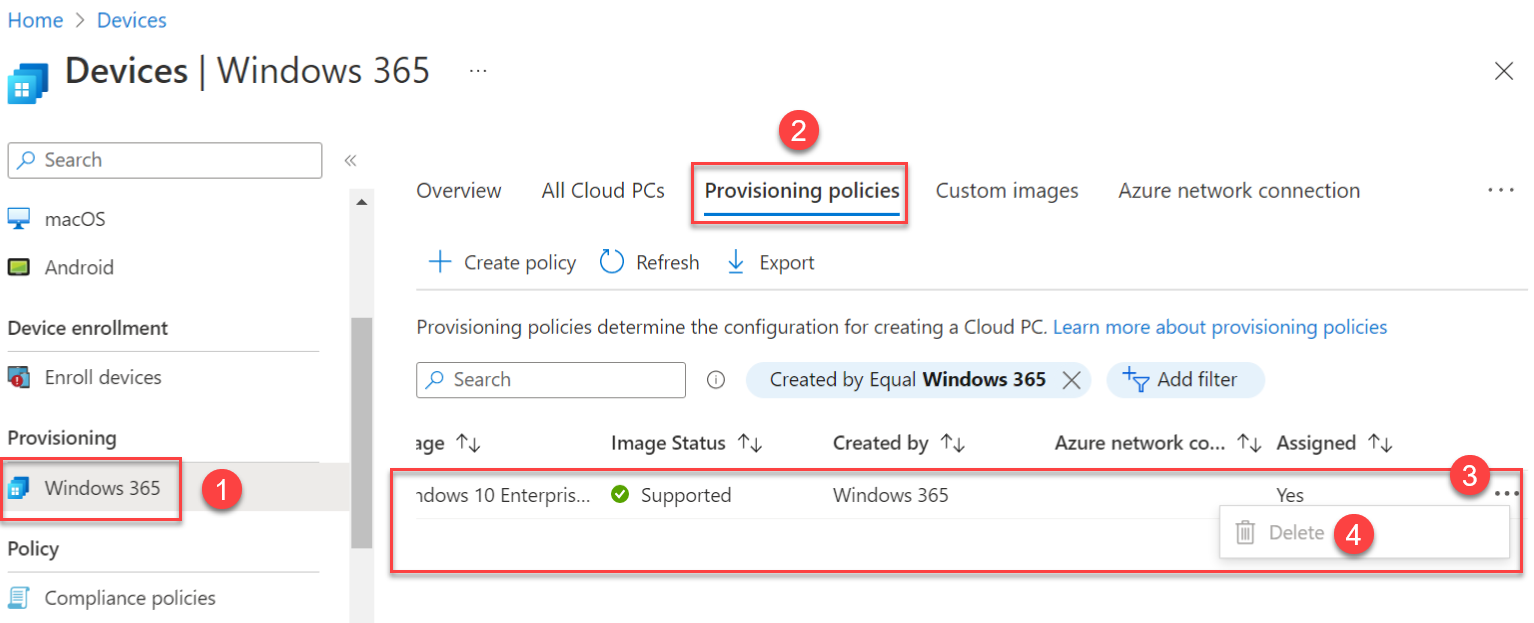Open the overflow menu after Azure network connection tab
This screenshot has width=1534, height=623.
1501,190
